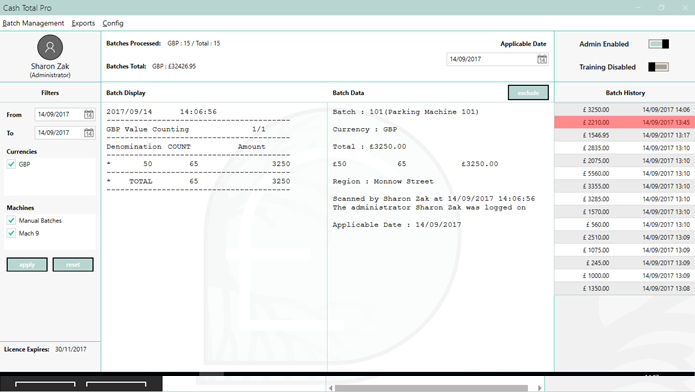Click the apply filters button
695x392 pixels.
(x=27, y=265)
